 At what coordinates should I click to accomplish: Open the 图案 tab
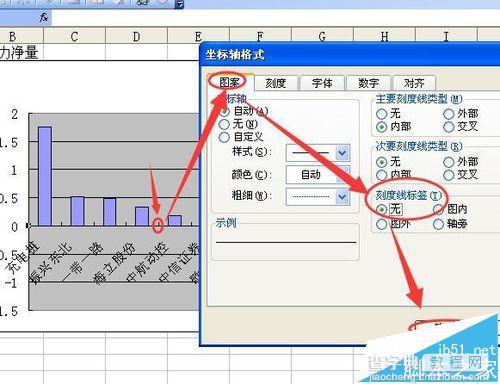pyautogui.click(x=229, y=82)
